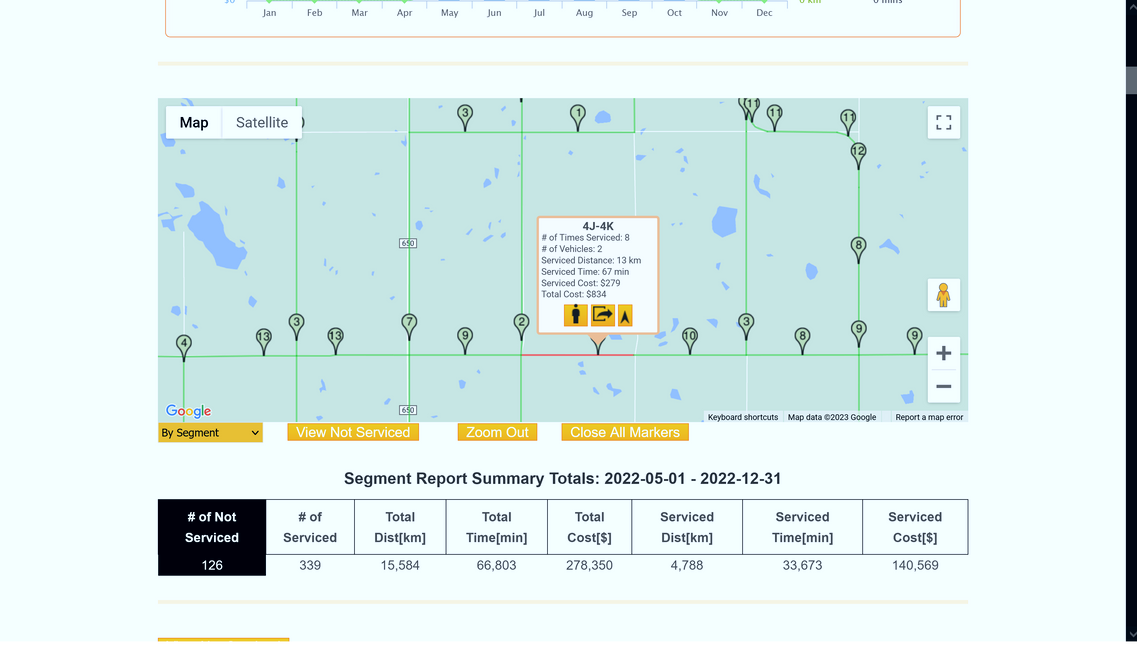Select the Total Cost[$] column header

click(590, 527)
